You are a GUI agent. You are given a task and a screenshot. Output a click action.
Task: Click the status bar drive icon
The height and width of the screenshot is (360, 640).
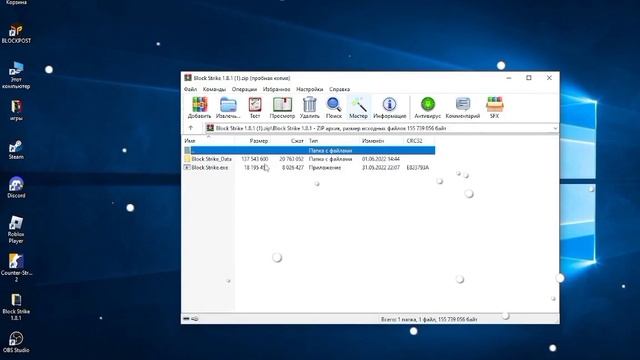pyautogui.click(x=187, y=319)
